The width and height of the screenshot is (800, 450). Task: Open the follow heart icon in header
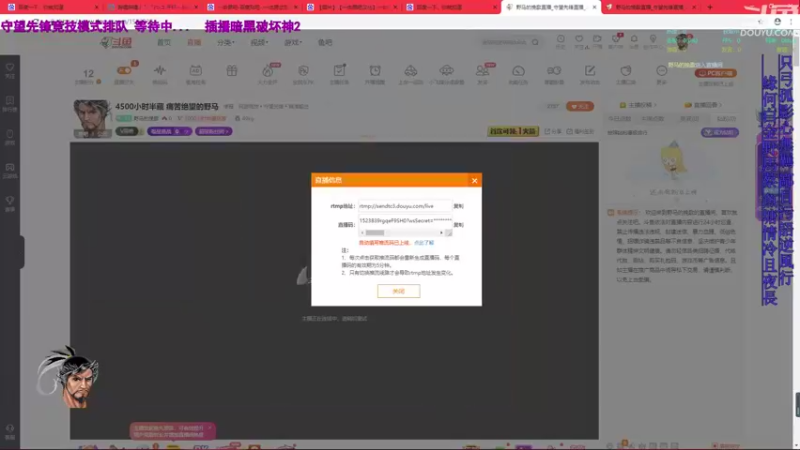pos(579,40)
